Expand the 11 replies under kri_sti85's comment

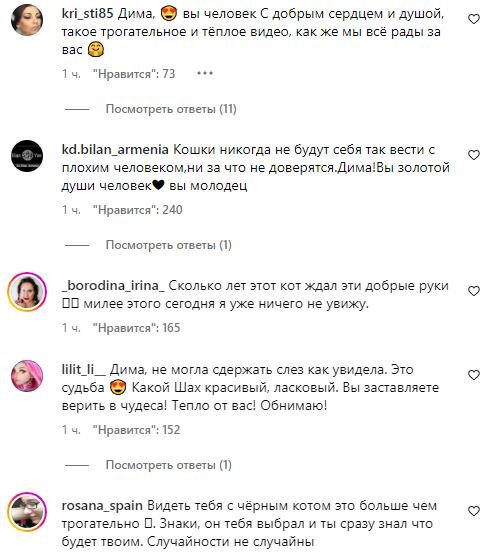(x=171, y=109)
